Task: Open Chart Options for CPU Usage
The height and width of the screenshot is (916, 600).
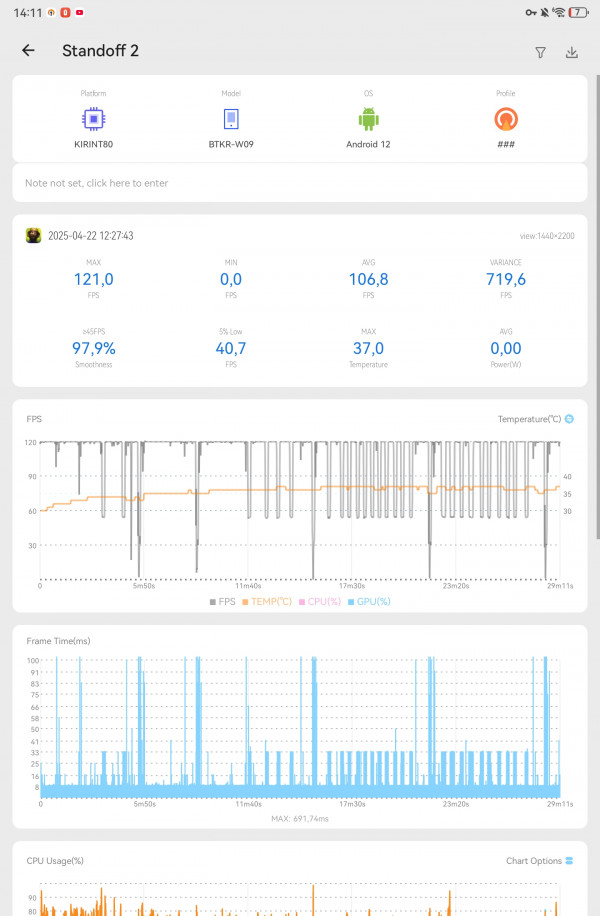Action: [539, 861]
